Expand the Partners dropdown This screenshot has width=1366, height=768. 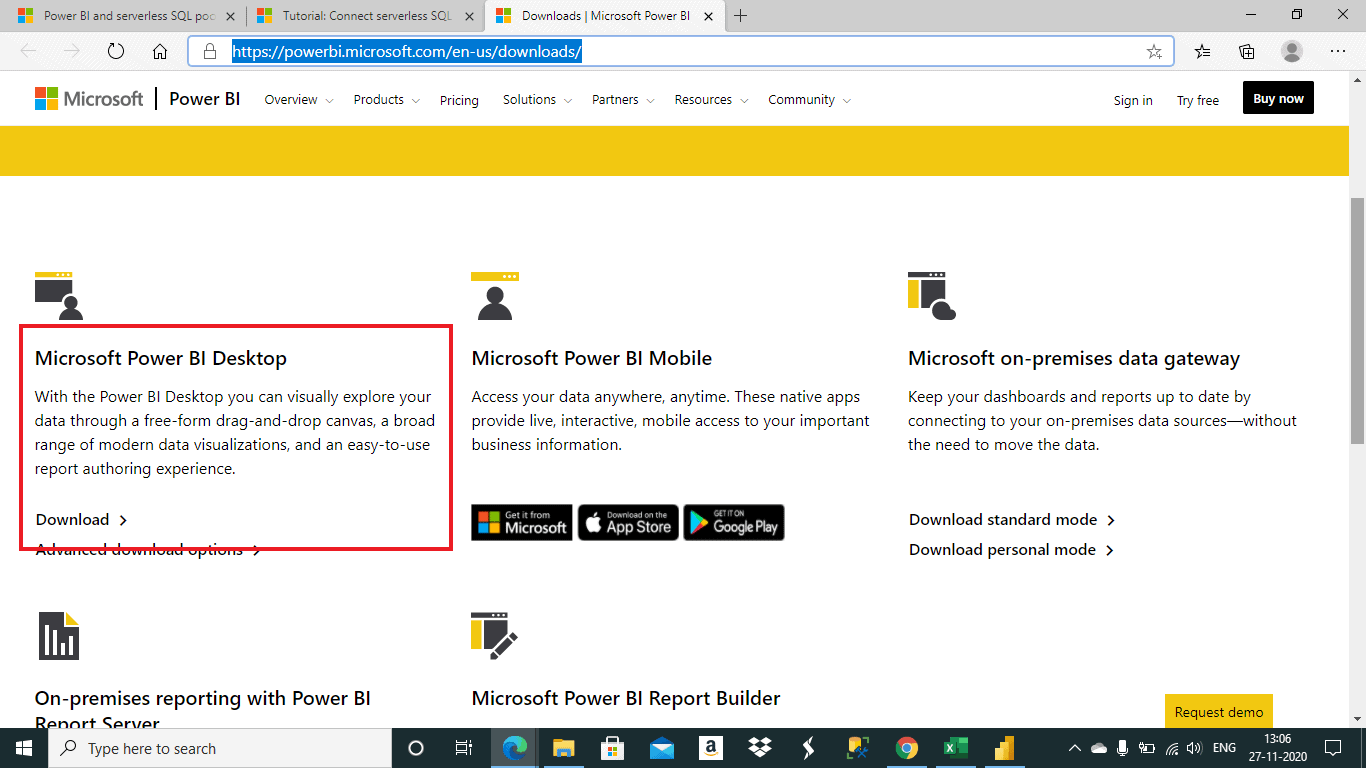pyautogui.click(x=623, y=100)
